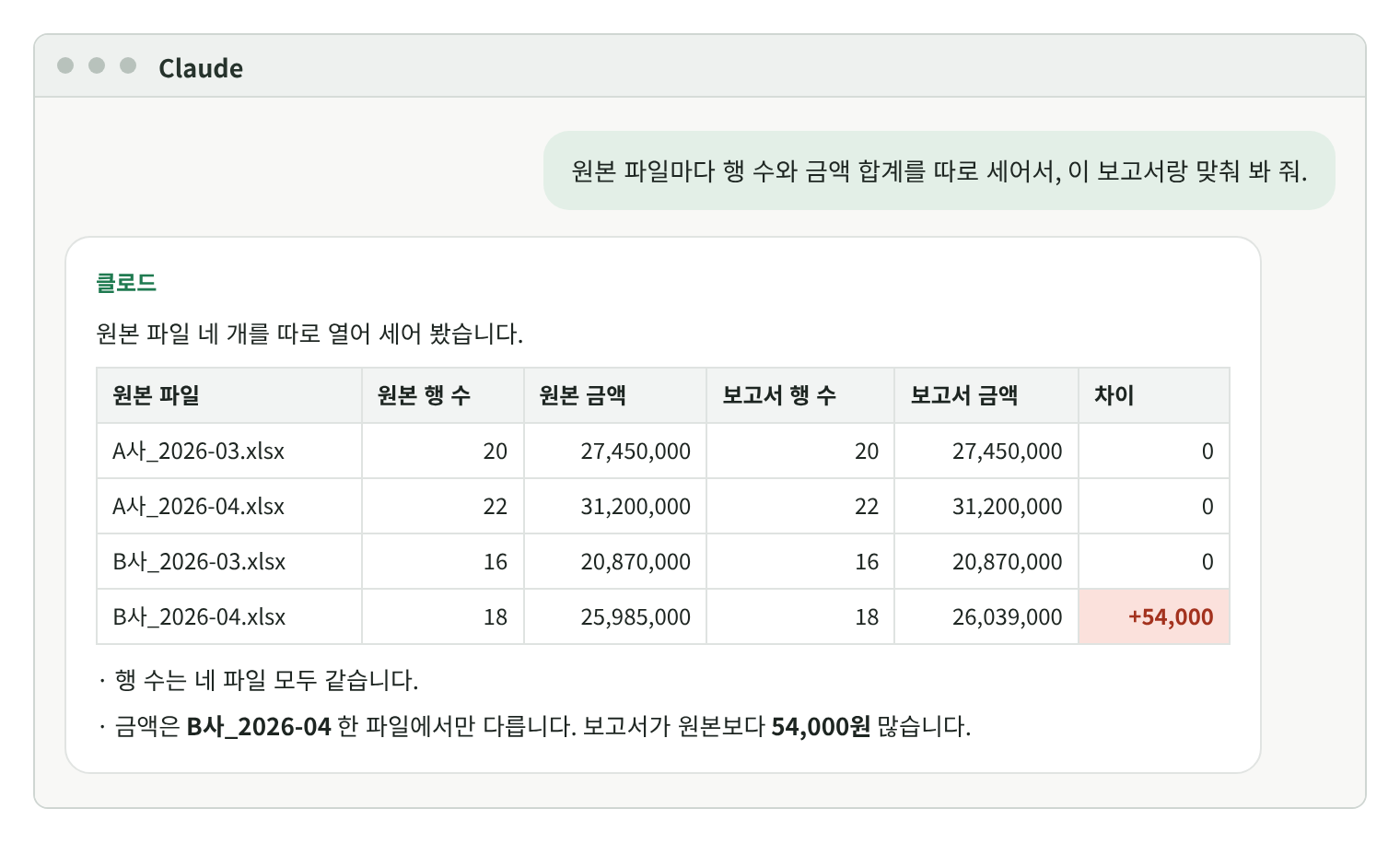Click the 27,450,000 value in 원본 금액 column

tap(636, 451)
